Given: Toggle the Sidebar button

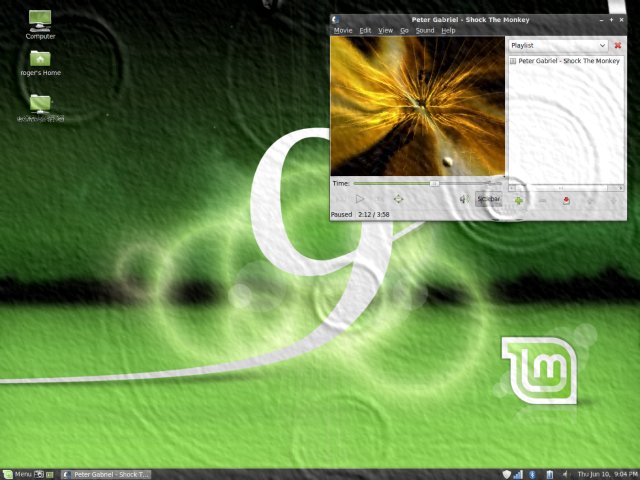Looking at the screenshot, I should point(489,199).
